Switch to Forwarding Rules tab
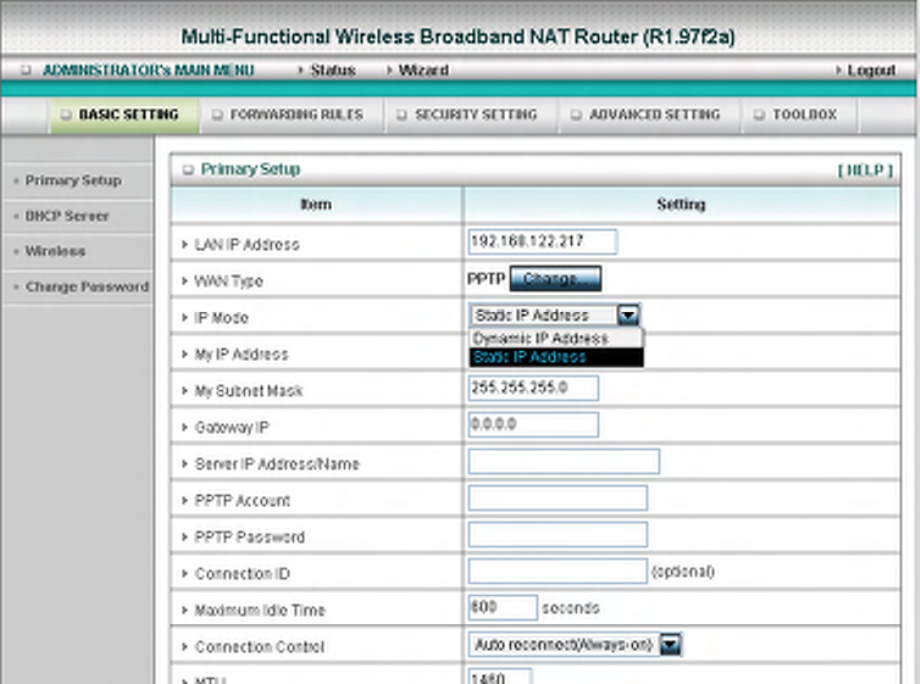This screenshot has height=684, width=920. 289,115
